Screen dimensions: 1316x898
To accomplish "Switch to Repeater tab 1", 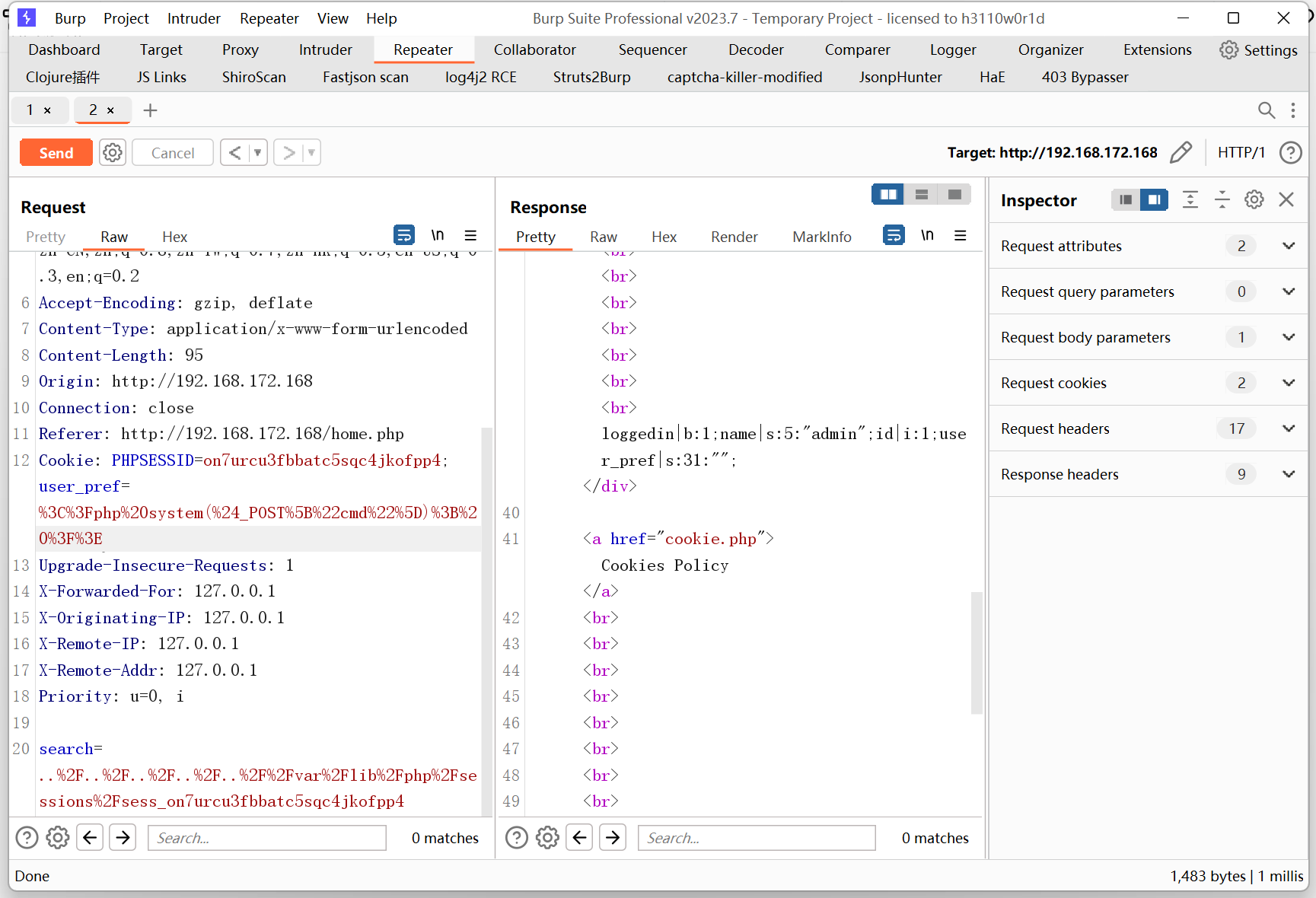I will point(30,110).
